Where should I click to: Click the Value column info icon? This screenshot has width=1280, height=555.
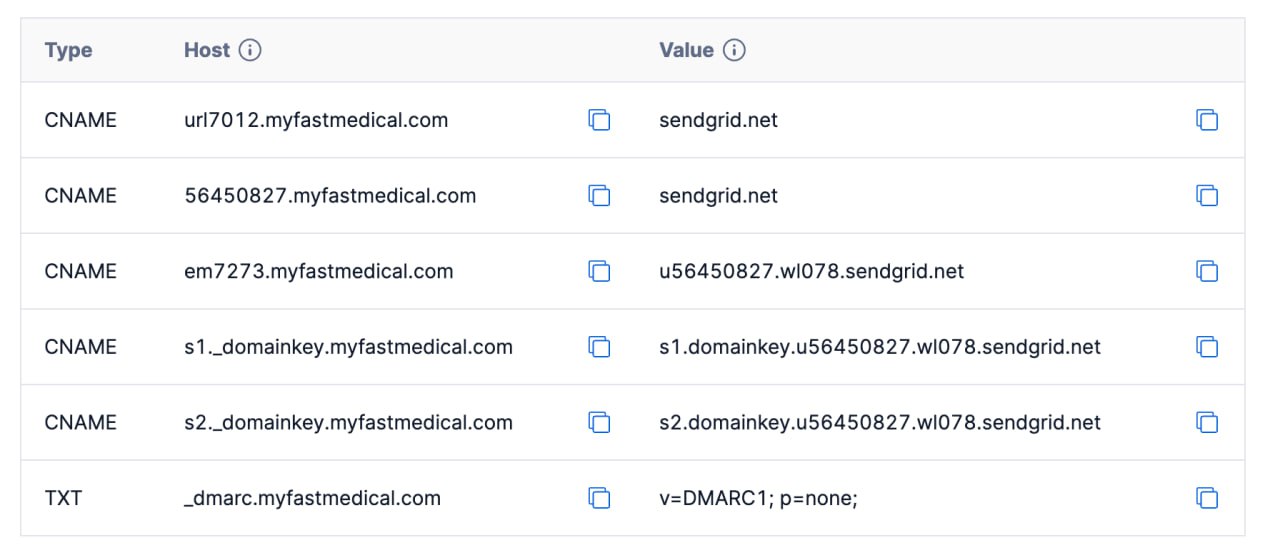tap(734, 50)
